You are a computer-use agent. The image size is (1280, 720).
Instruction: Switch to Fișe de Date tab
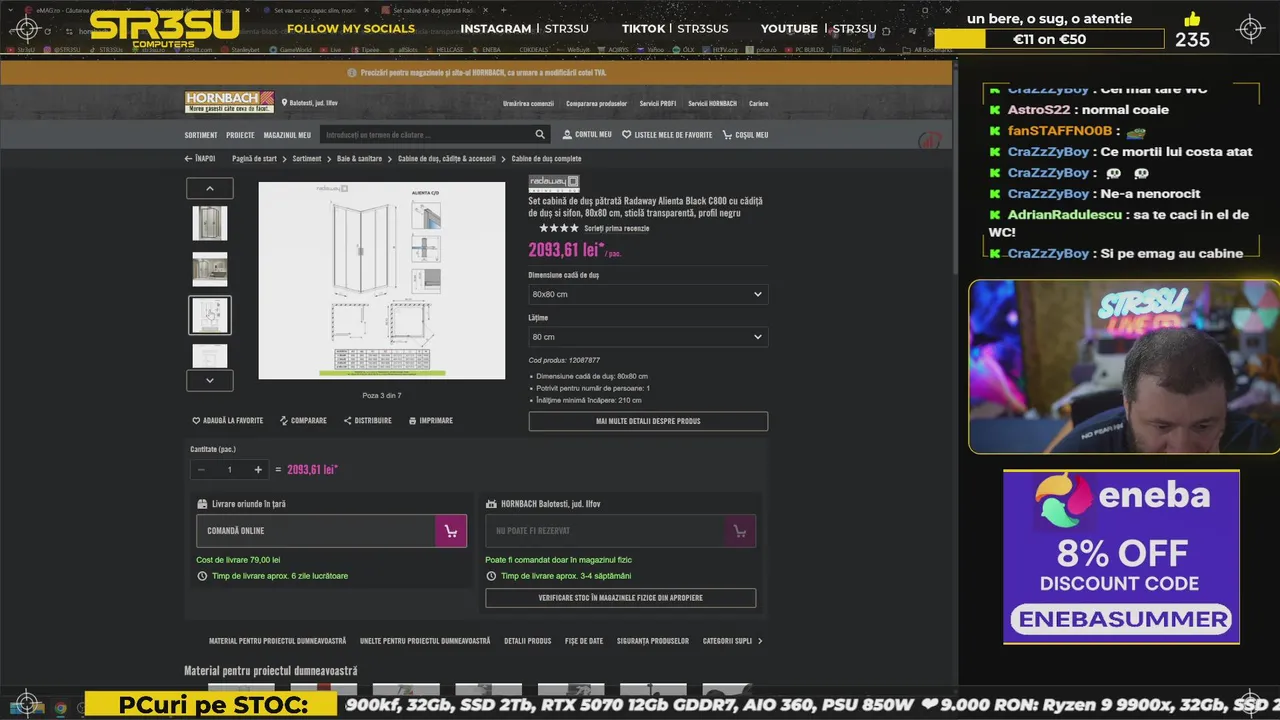[584, 641]
